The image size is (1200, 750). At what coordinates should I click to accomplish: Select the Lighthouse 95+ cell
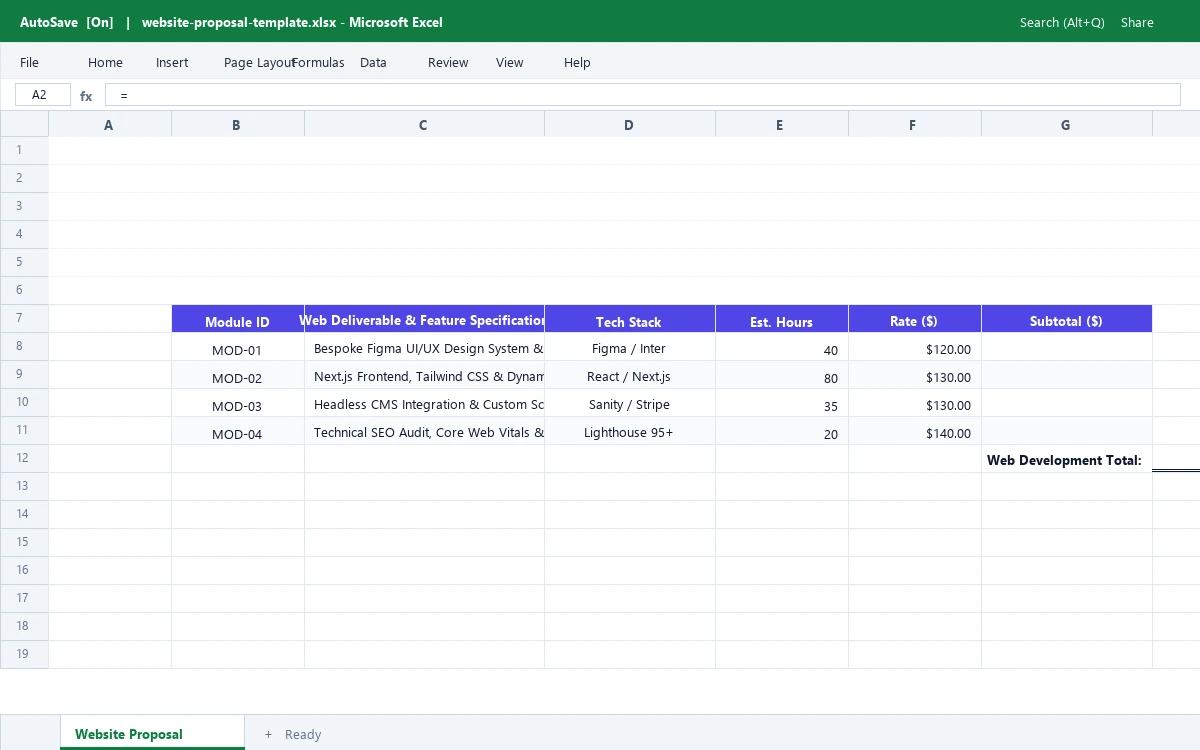coord(630,431)
